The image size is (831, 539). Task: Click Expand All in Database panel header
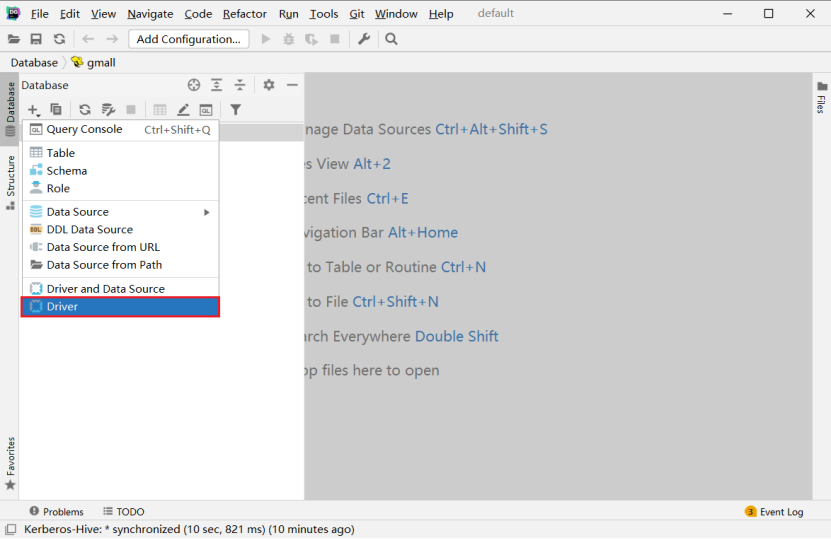217,85
